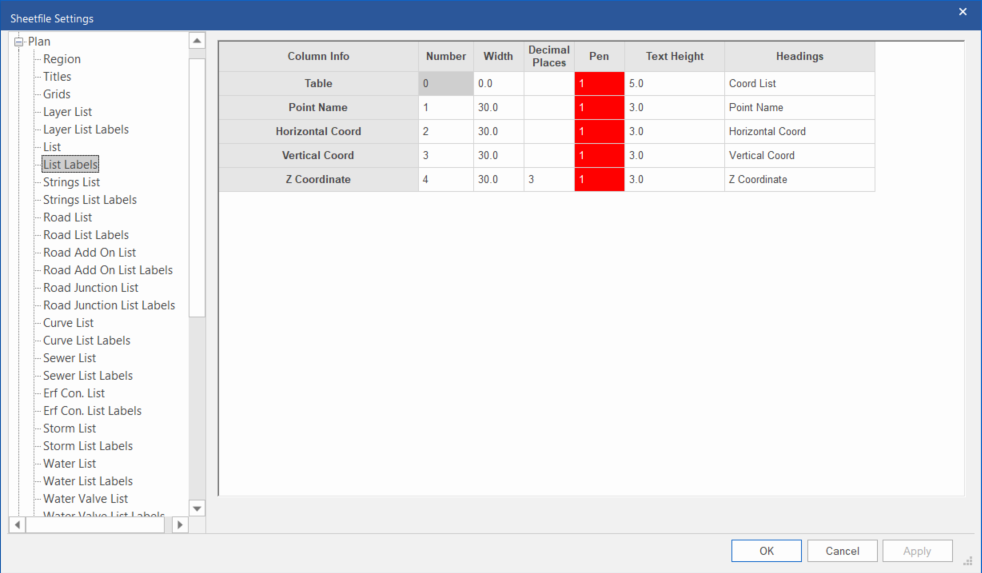Collapse the Plan tree node
The width and height of the screenshot is (982, 573).
pos(18,42)
